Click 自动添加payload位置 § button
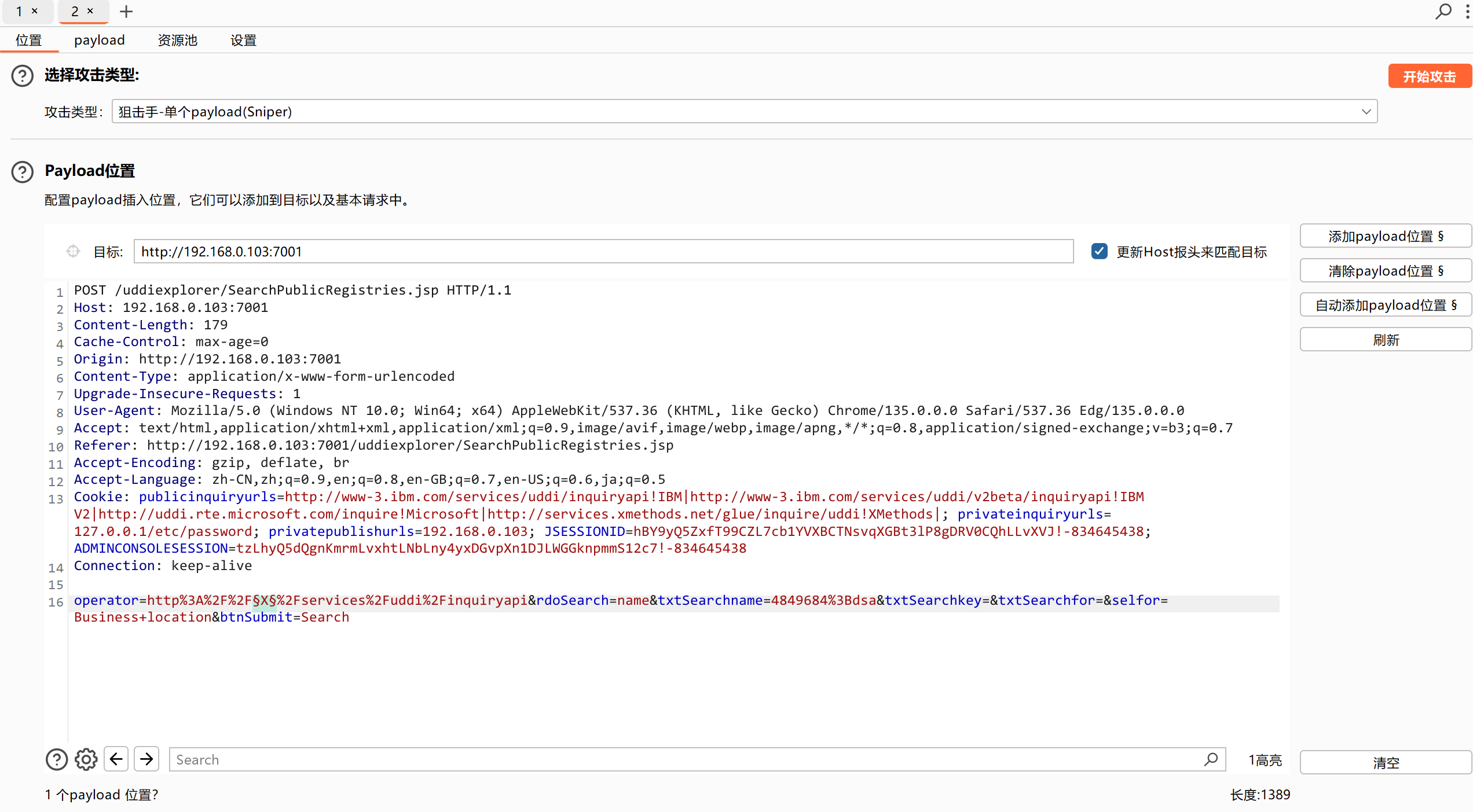Image resolution: width=1473 pixels, height=812 pixels. click(1385, 305)
